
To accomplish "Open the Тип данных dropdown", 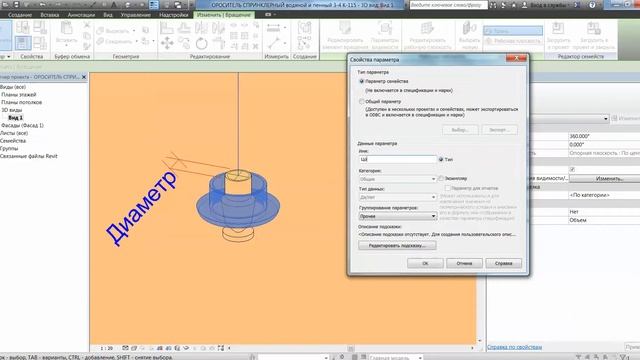I will pyautogui.click(x=398, y=197).
